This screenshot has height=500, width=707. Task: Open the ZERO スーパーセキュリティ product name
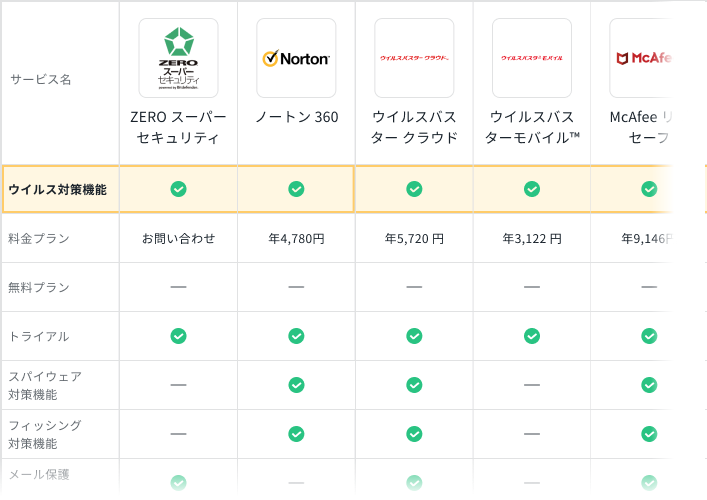178,128
